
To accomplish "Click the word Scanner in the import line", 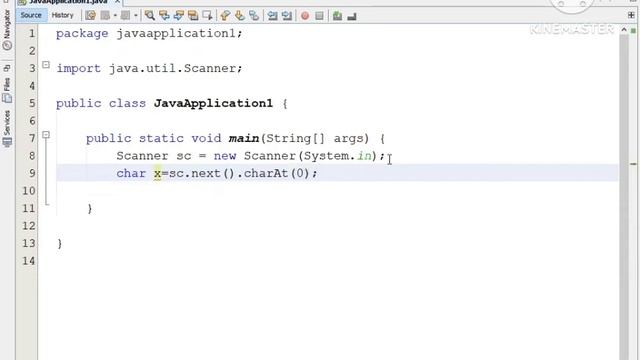I will pyautogui.click(x=210, y=68).
